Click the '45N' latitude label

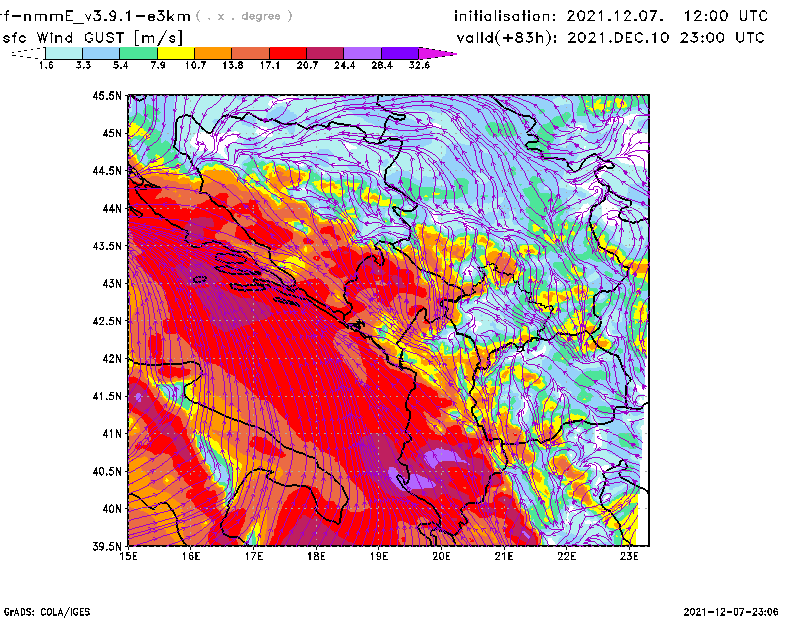pos(112,133)
